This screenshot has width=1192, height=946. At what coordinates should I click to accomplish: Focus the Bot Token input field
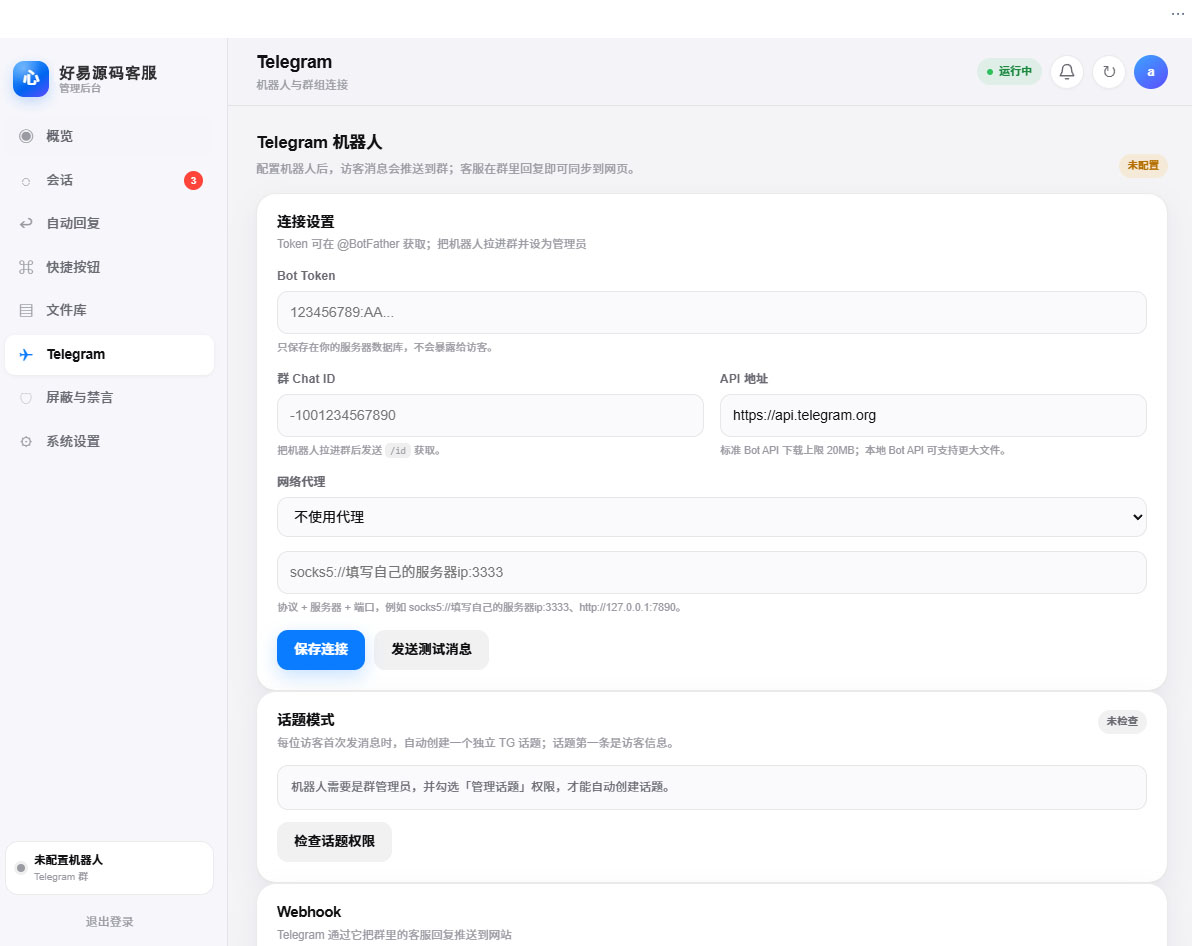tap(712, 313)
